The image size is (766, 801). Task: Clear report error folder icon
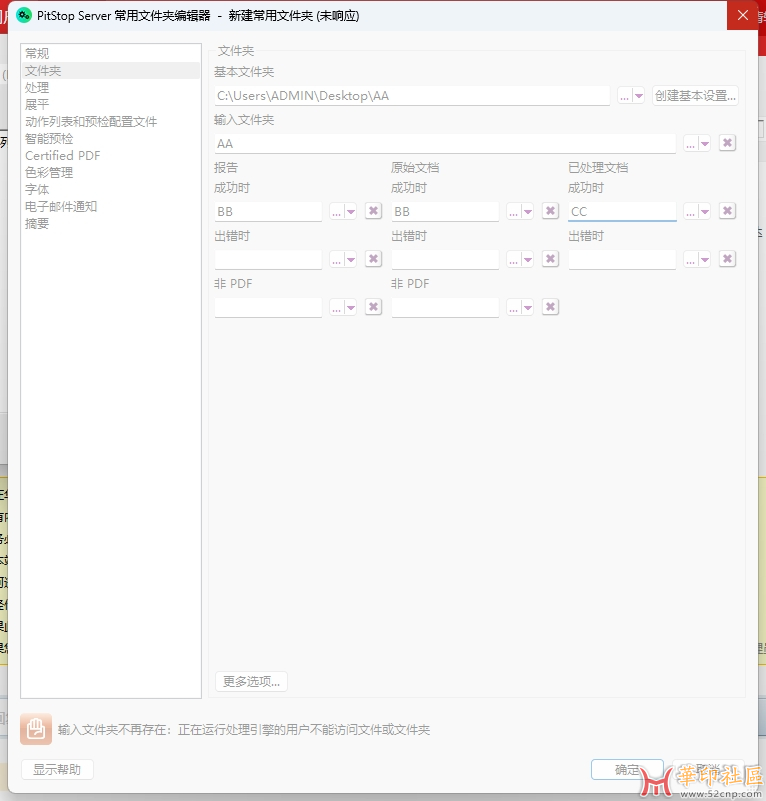tap(373, 259)
